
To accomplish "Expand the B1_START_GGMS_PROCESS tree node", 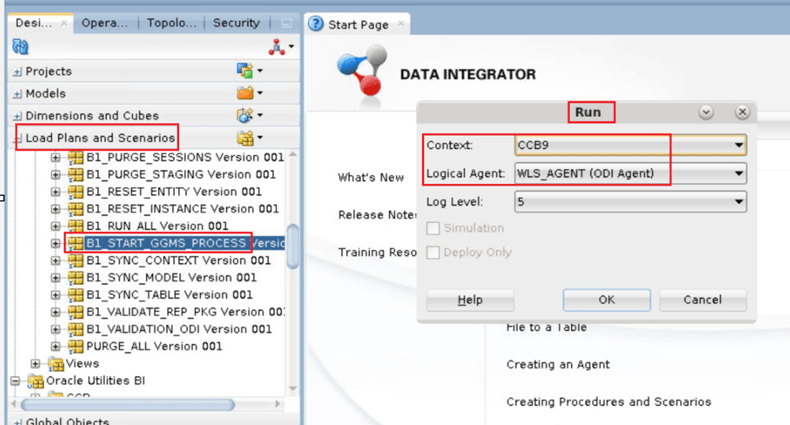I will (55, 243).
